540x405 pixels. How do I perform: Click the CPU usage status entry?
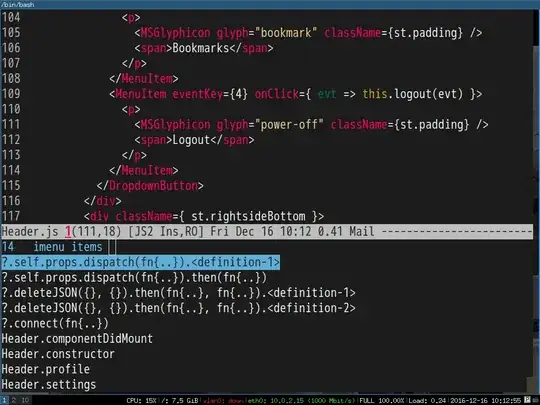click(141, 401)
